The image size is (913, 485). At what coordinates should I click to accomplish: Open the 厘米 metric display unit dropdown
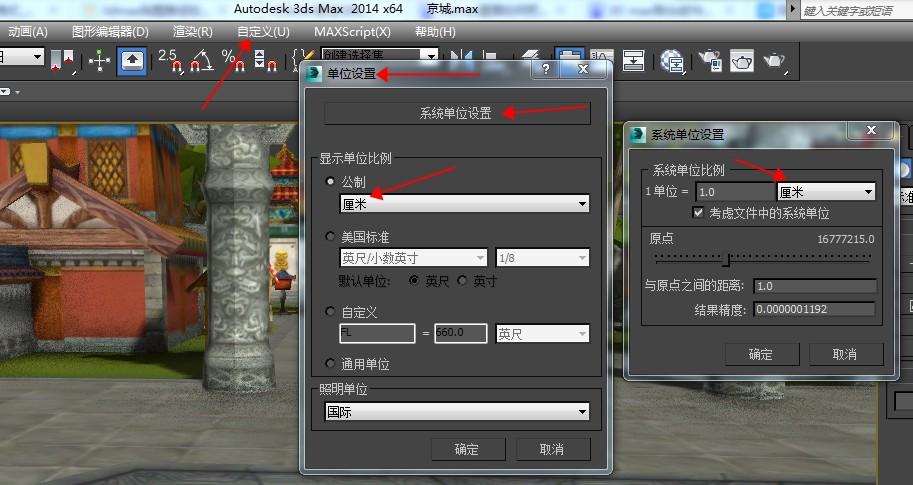coord(465,204)
